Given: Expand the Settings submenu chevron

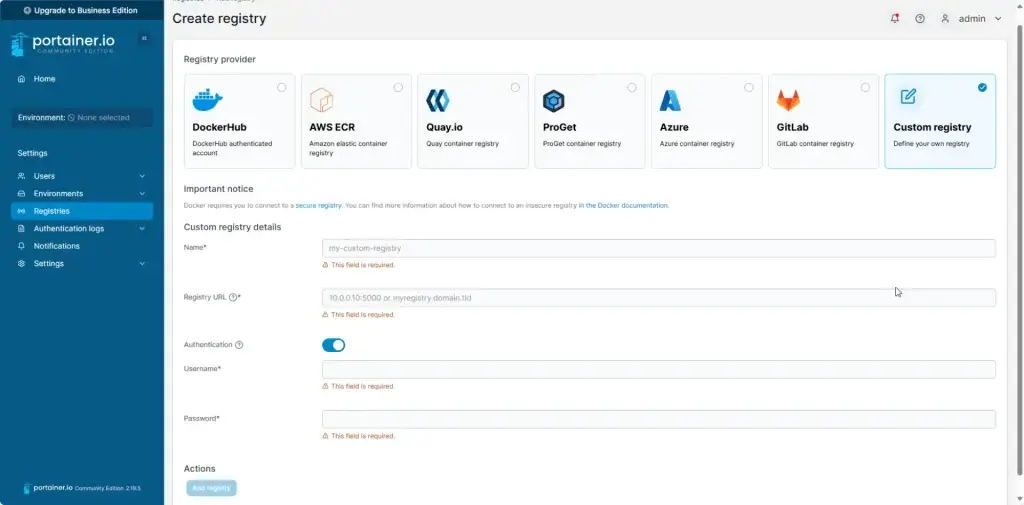Looking at the screenshot, I should point(142,264).
